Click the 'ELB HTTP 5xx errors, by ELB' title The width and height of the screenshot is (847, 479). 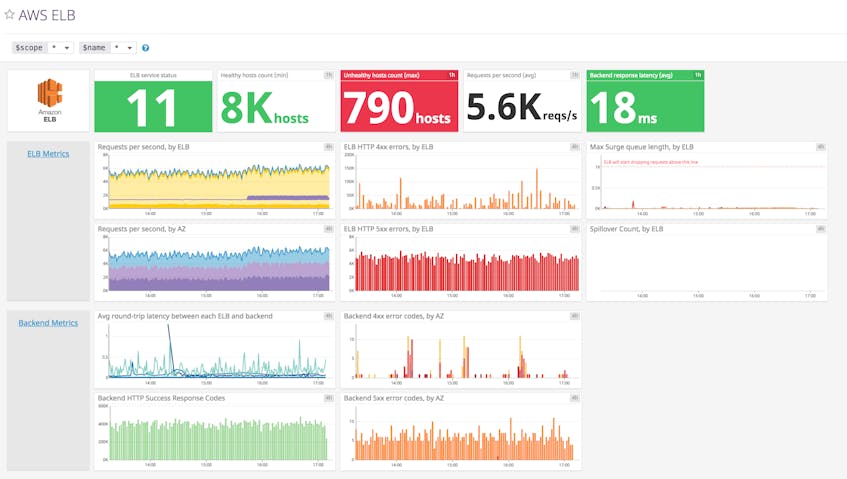(388, 229)
